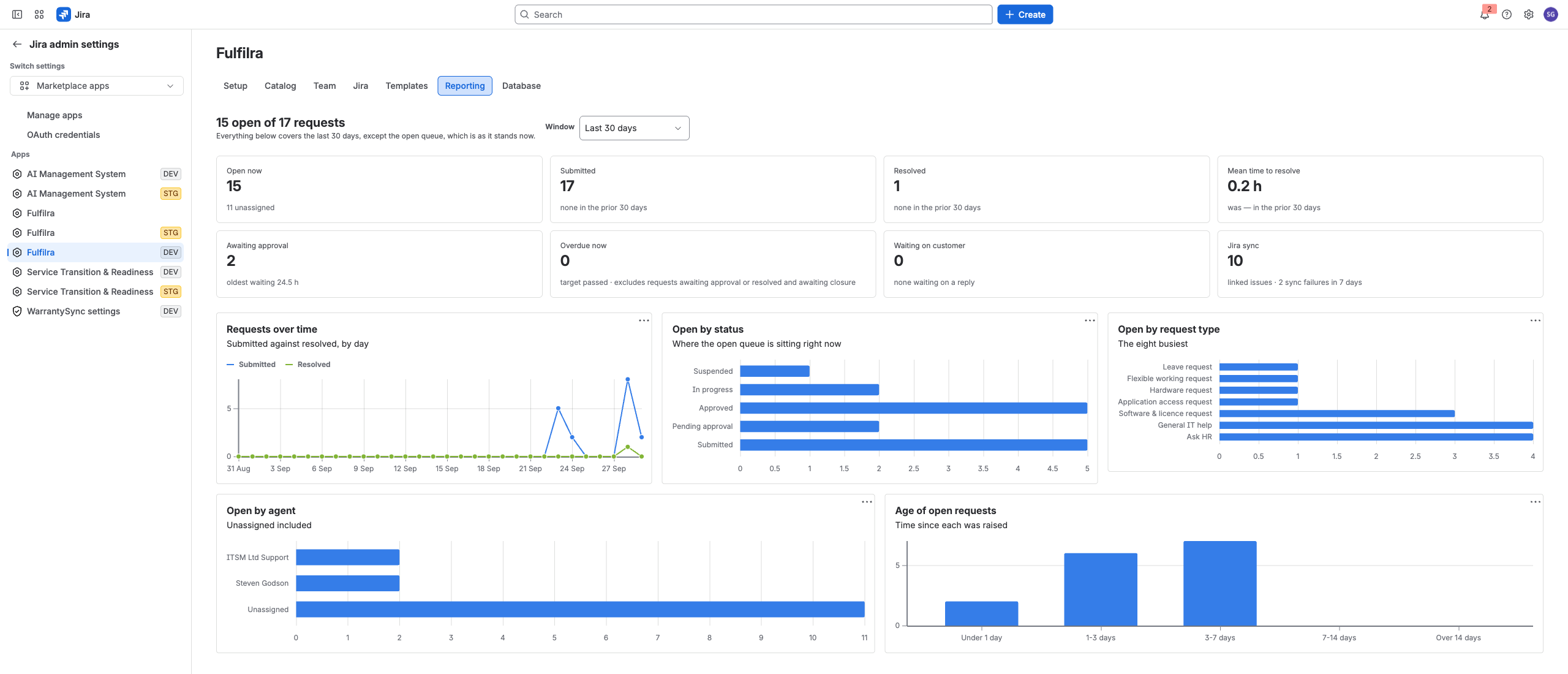This screenshot has width=1568, height=674.
Task: Click the Jira logo
Action: coord(73,15)
